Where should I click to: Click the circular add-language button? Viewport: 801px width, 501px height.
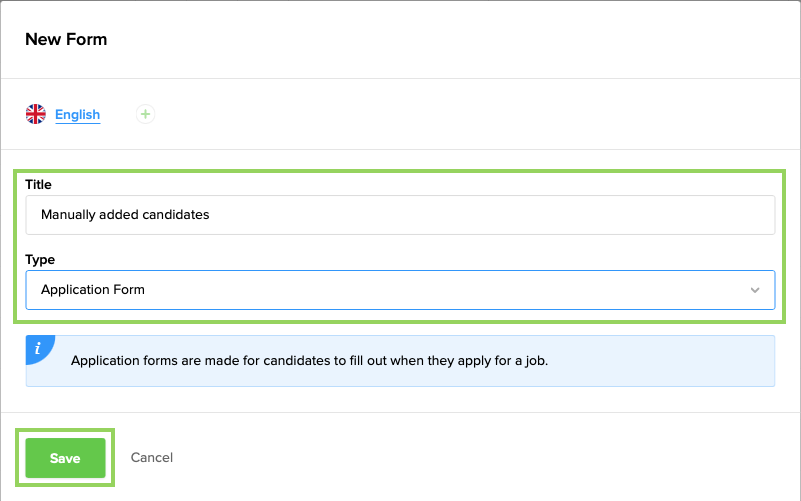pos(145,114)
